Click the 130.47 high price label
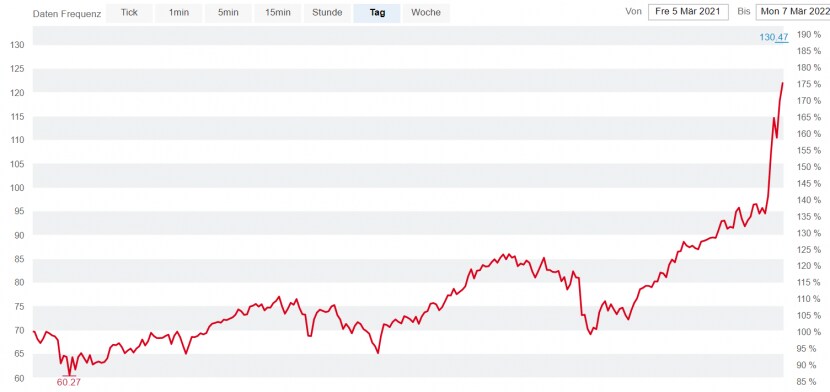The height and width of the screenshot is (392, 830). pyautogui.click(x=774, y=37)
